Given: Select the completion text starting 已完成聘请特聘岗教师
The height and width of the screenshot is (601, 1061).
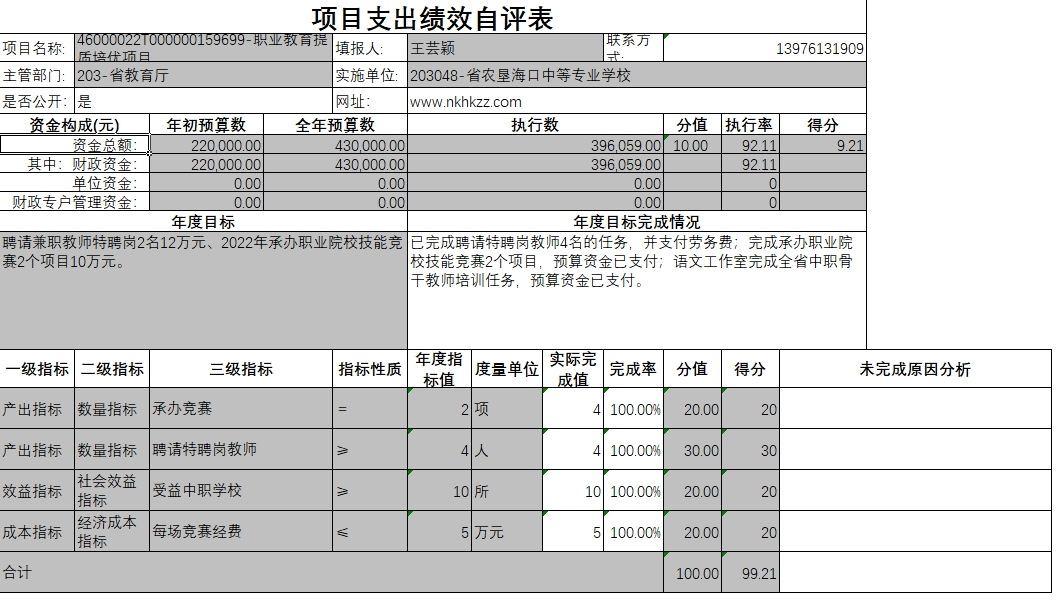Looking at the screenshot, I should [x=637, y=290].
